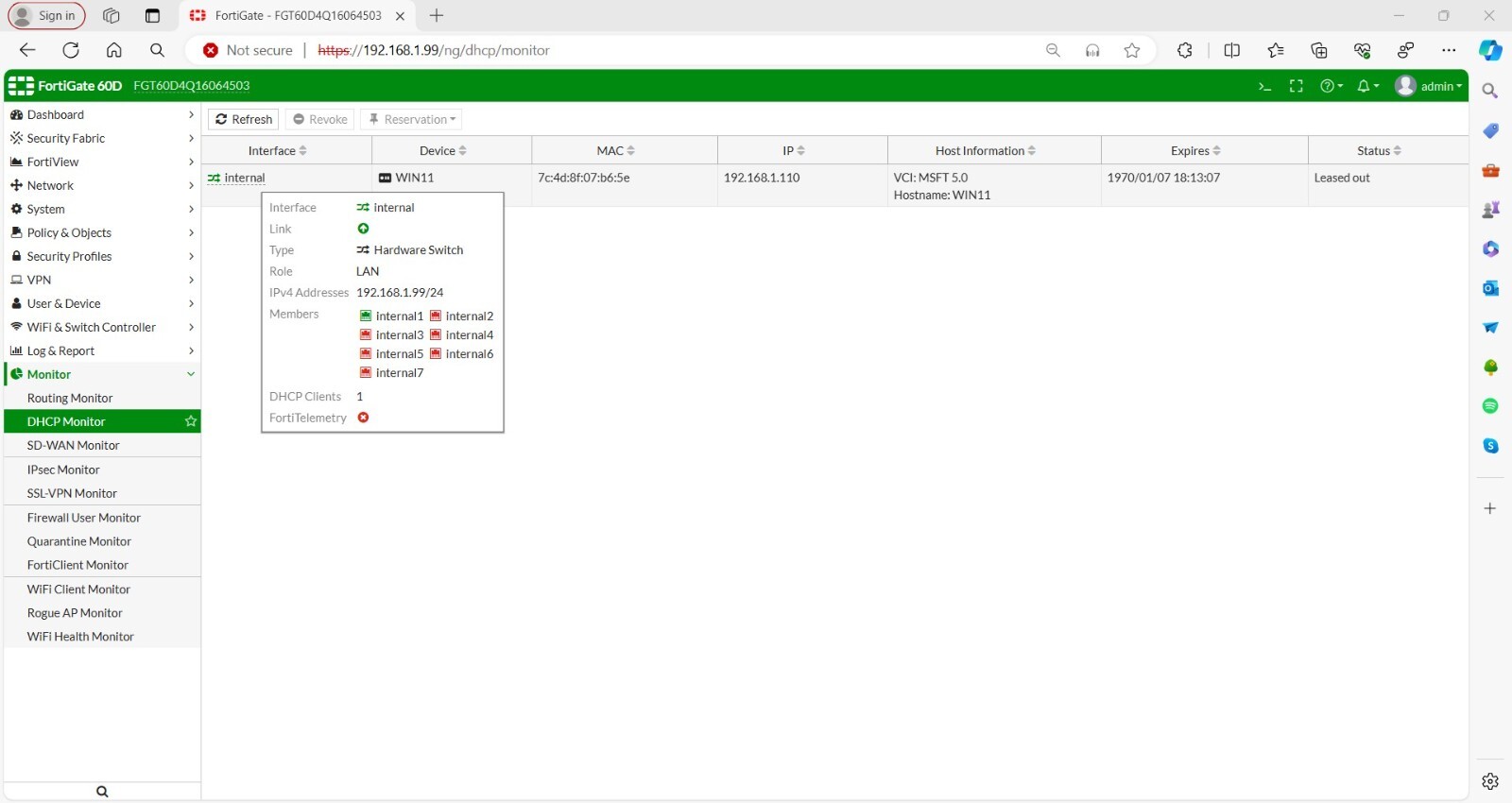Expand Policy & Objects menu
The width and height of the screenshot is (1512, 803).
[102, 232]
